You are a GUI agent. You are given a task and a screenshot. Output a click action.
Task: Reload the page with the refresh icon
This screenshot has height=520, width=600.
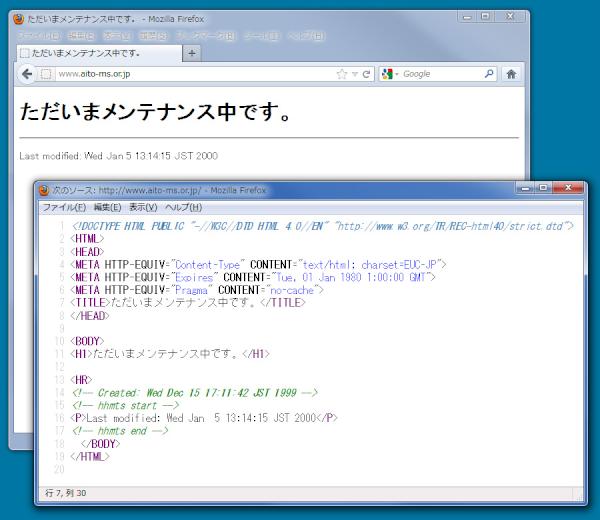(366, 74)
